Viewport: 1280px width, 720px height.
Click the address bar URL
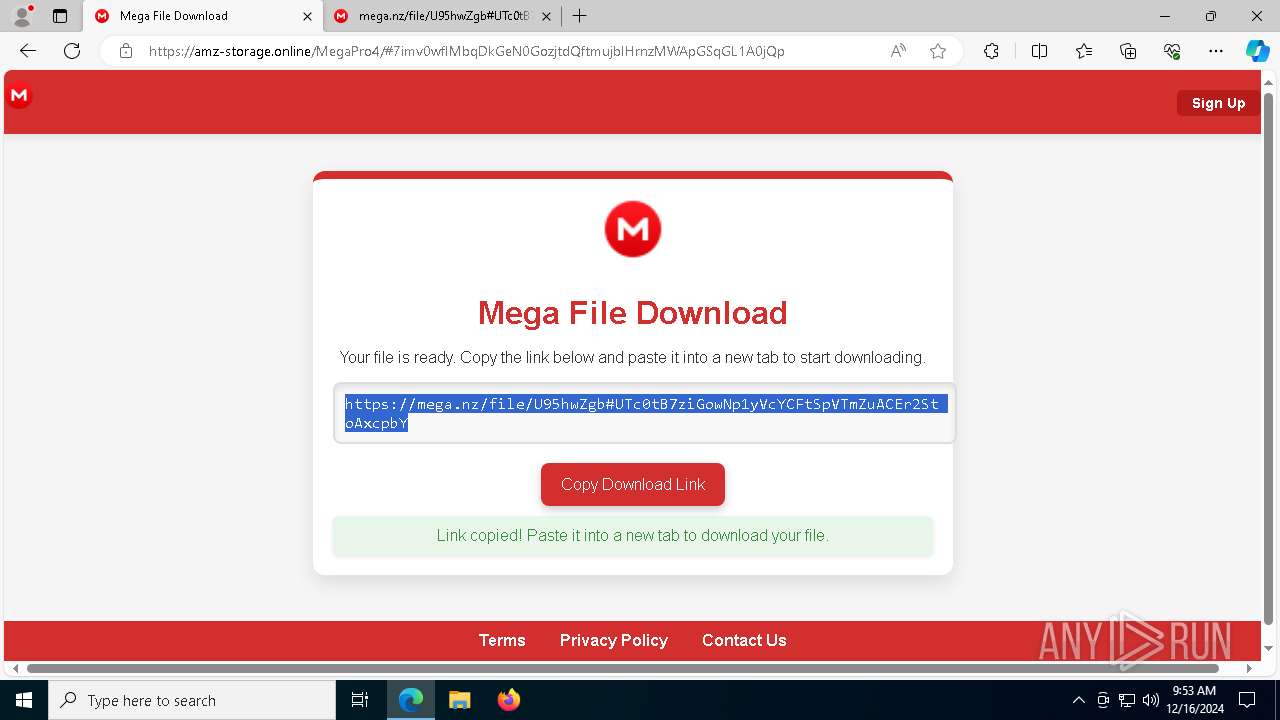(466, 51)
